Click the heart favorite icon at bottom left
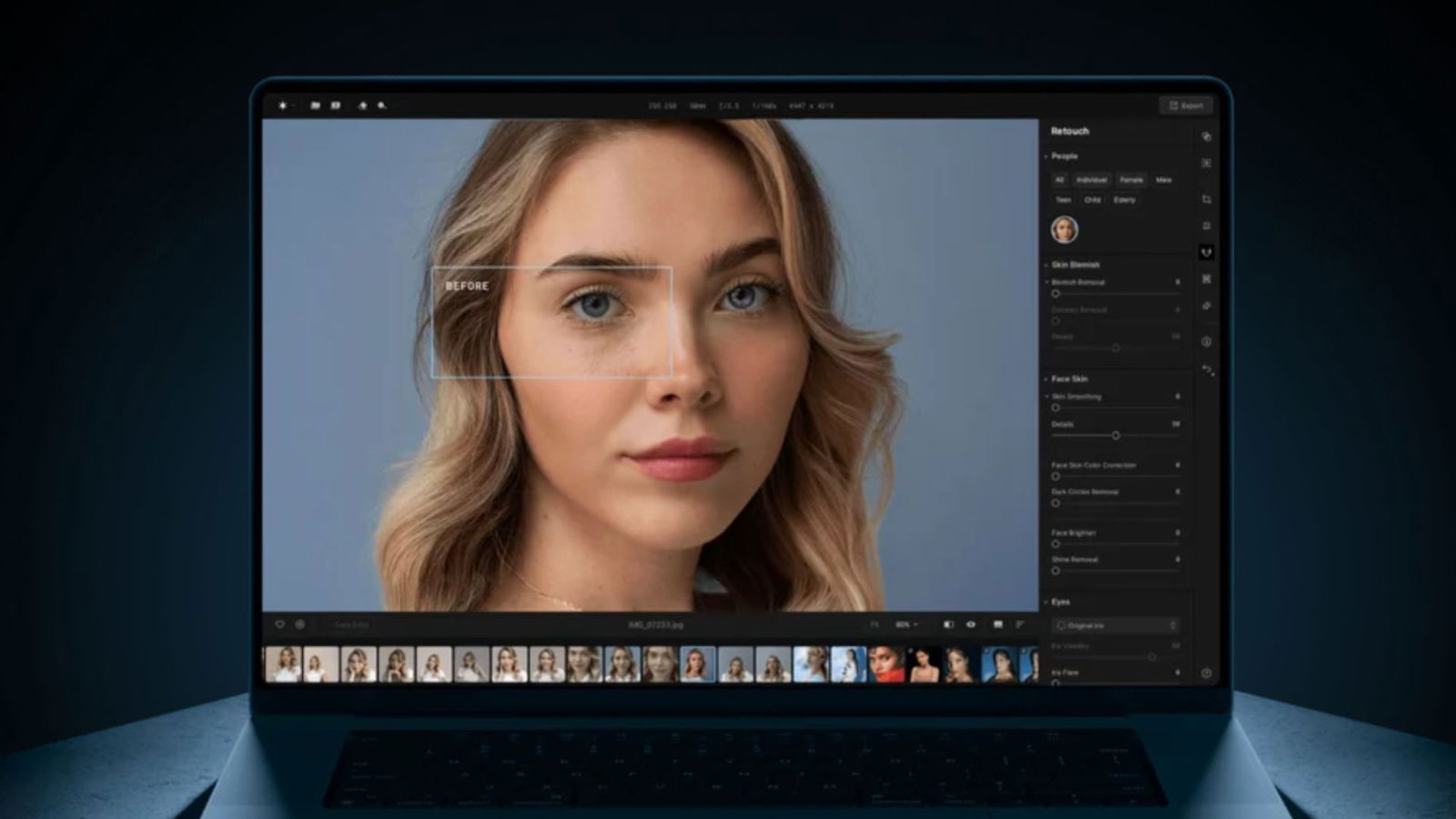Screen dimensions: 1456x819 [278, 624]
